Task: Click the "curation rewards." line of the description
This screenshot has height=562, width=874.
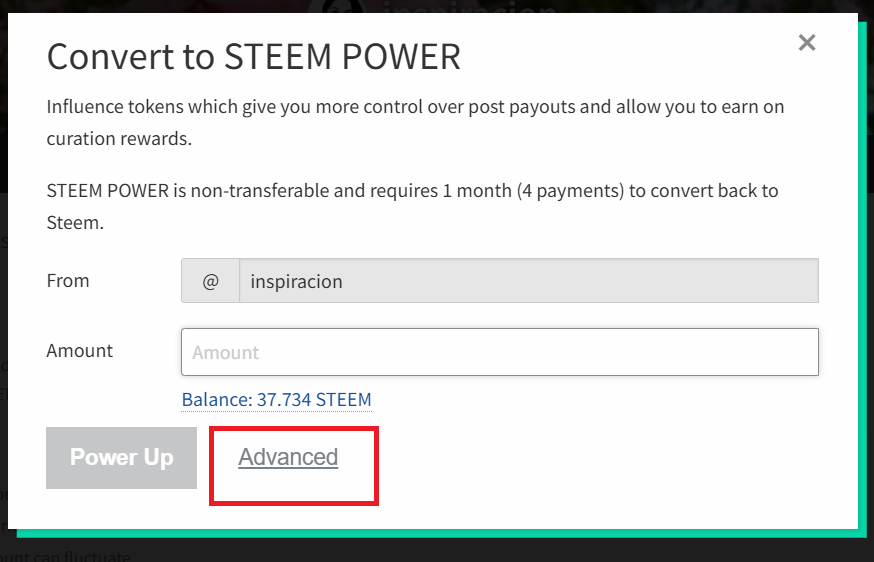Action: point(119,139)
